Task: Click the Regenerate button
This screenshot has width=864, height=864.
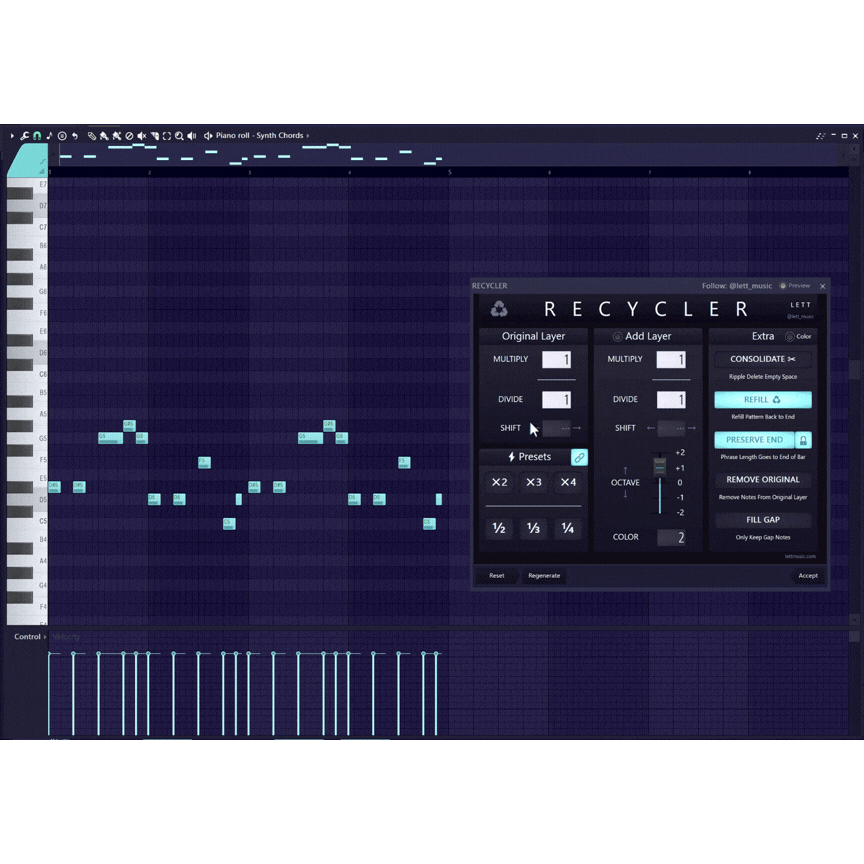Action: tap(544, 576)
